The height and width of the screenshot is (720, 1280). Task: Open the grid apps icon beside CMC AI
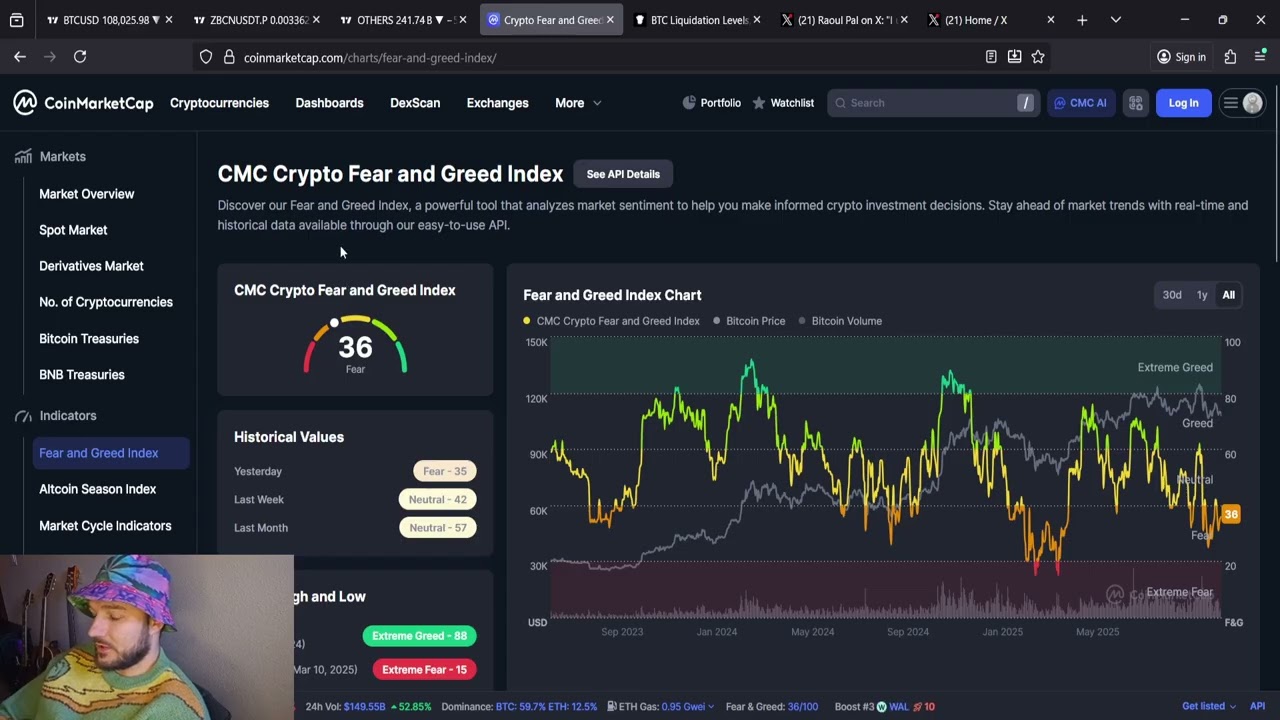point(1135,103)
